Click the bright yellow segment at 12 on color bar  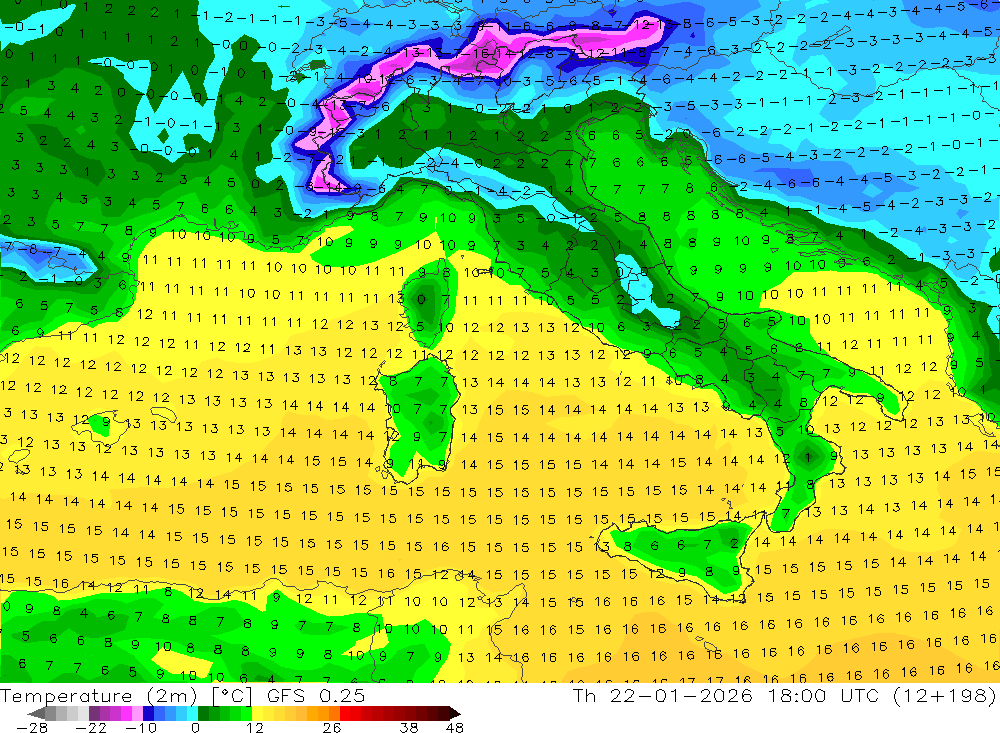pyautogui.click(x=258, y=713)
